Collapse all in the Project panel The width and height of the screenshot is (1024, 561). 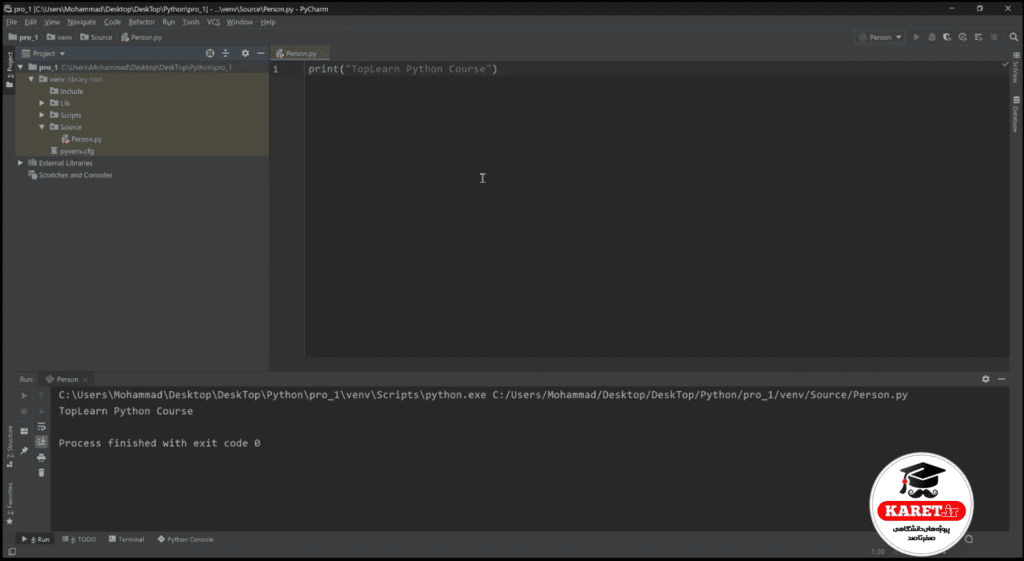point(226,54)
